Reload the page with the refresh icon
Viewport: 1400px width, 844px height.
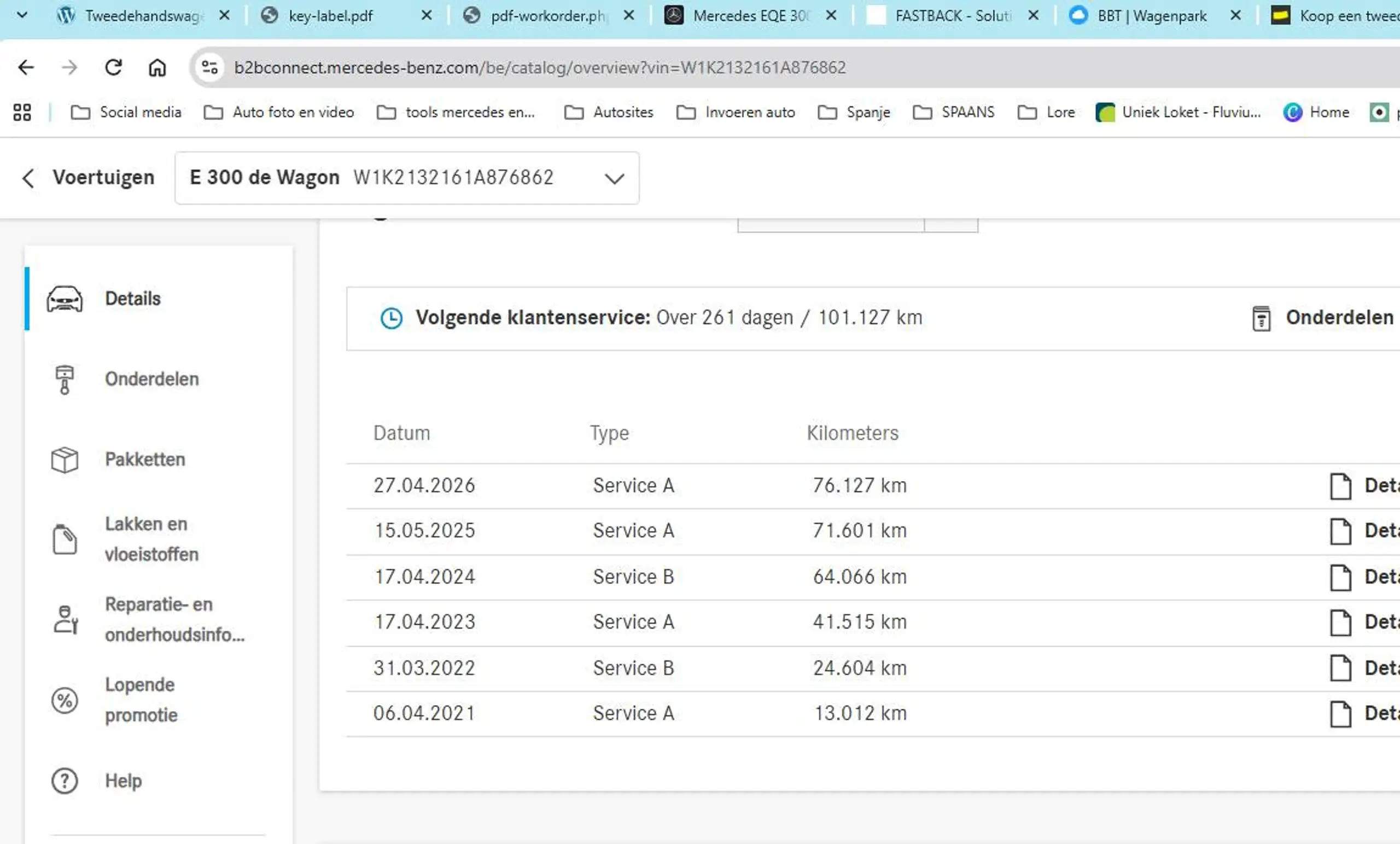pyautogui.click(x=114, y=68)
